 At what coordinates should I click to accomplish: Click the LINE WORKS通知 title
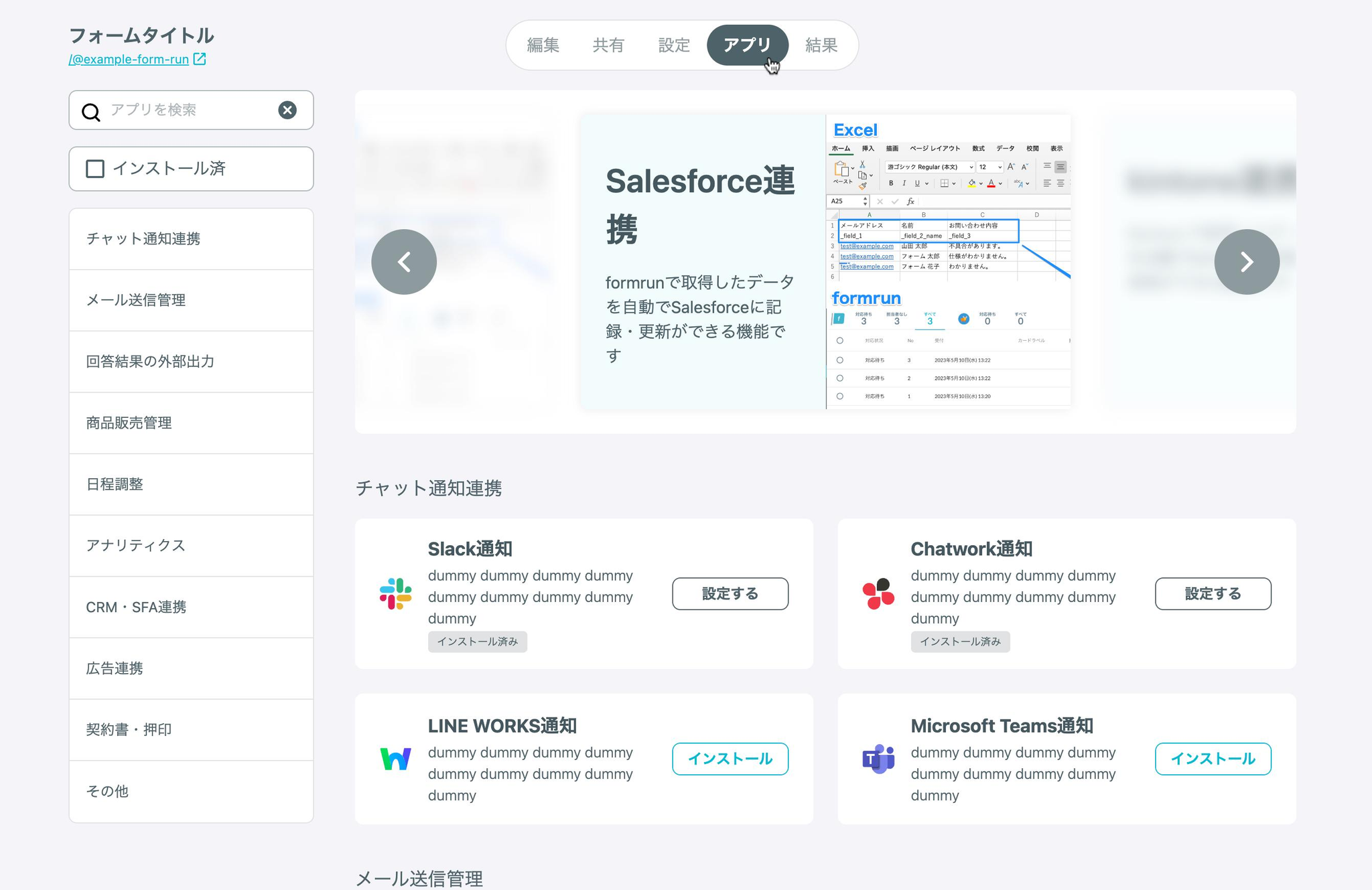tap(502, 726)
